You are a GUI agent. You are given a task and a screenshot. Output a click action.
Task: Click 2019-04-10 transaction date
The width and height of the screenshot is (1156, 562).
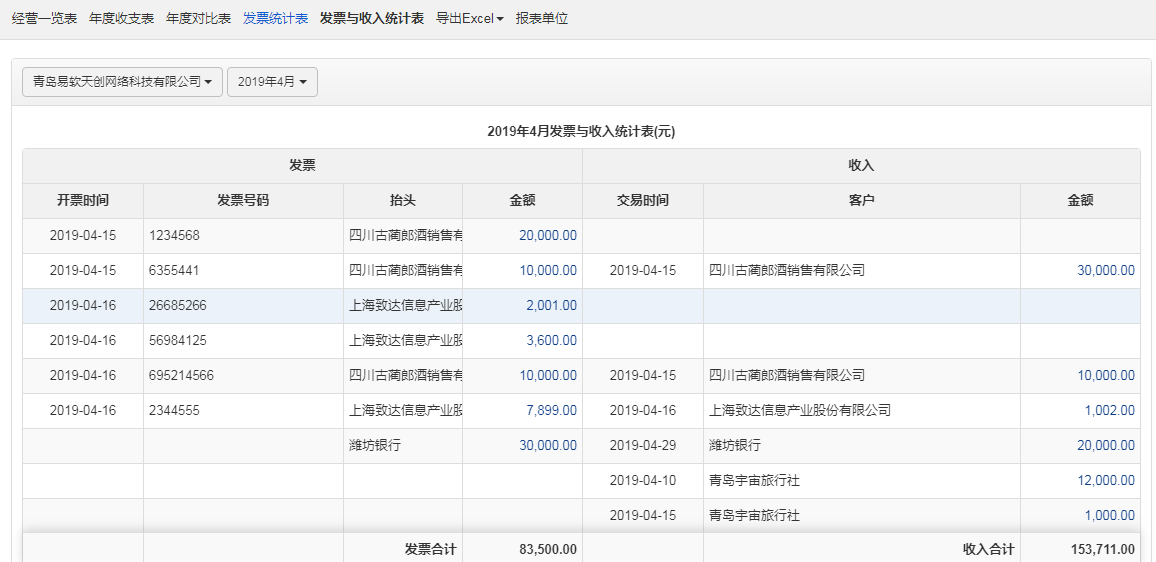coord(643,481)
